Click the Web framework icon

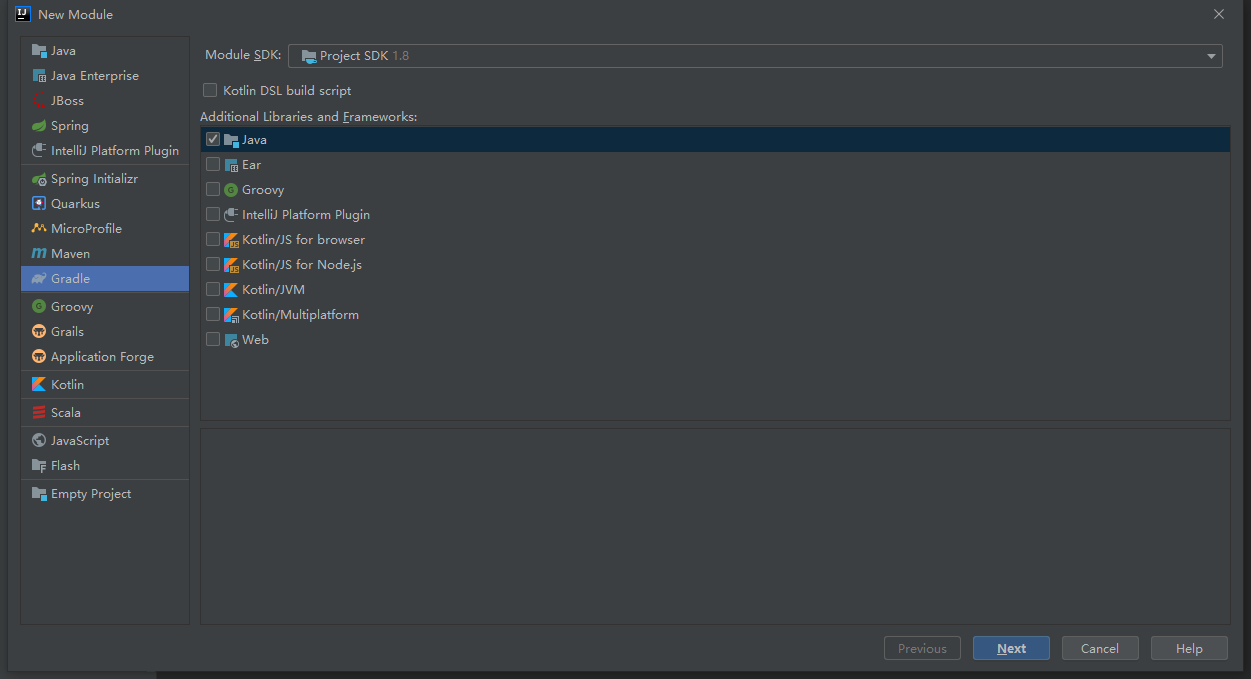pyautogui.click(x=231, y=340)
